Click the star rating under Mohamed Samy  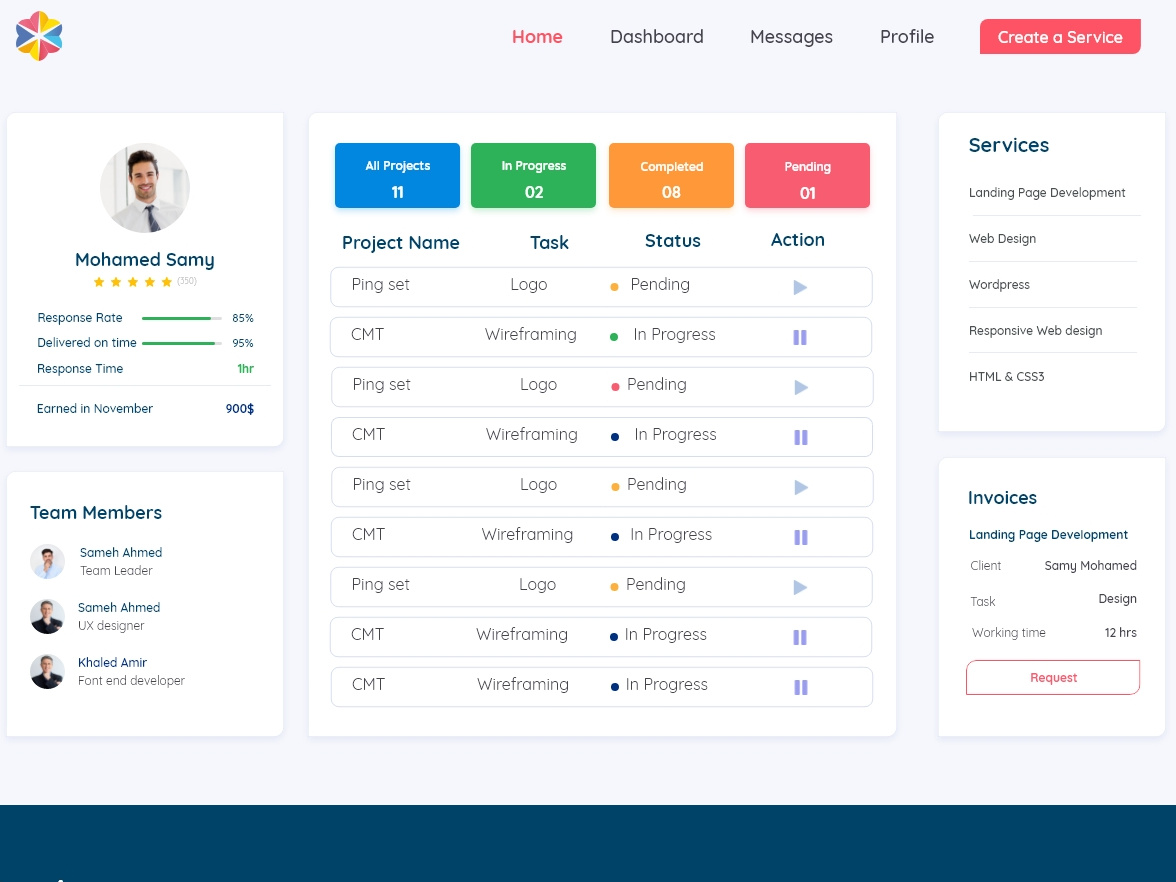[133, 282]
